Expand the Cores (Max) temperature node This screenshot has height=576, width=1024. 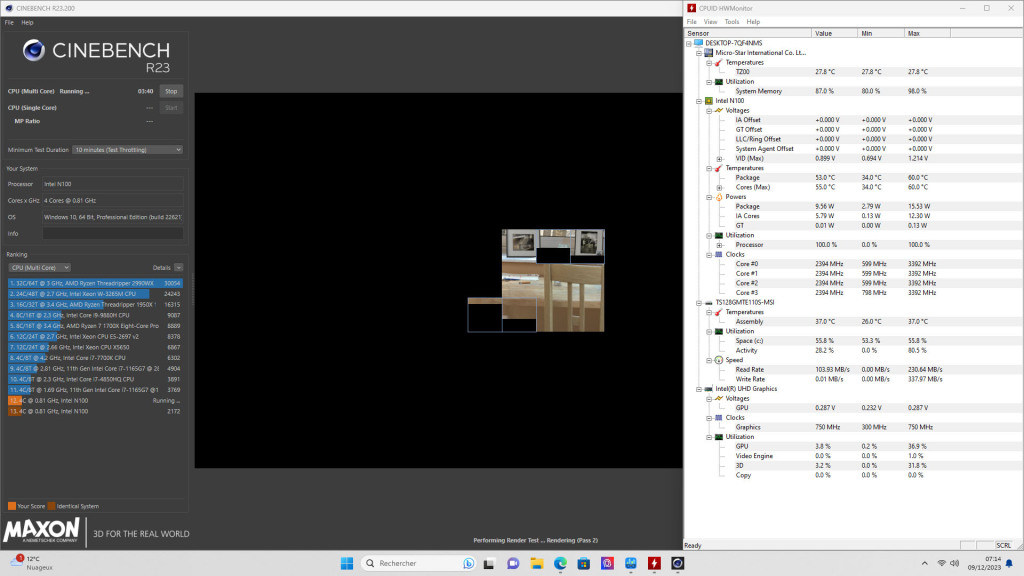720,187
